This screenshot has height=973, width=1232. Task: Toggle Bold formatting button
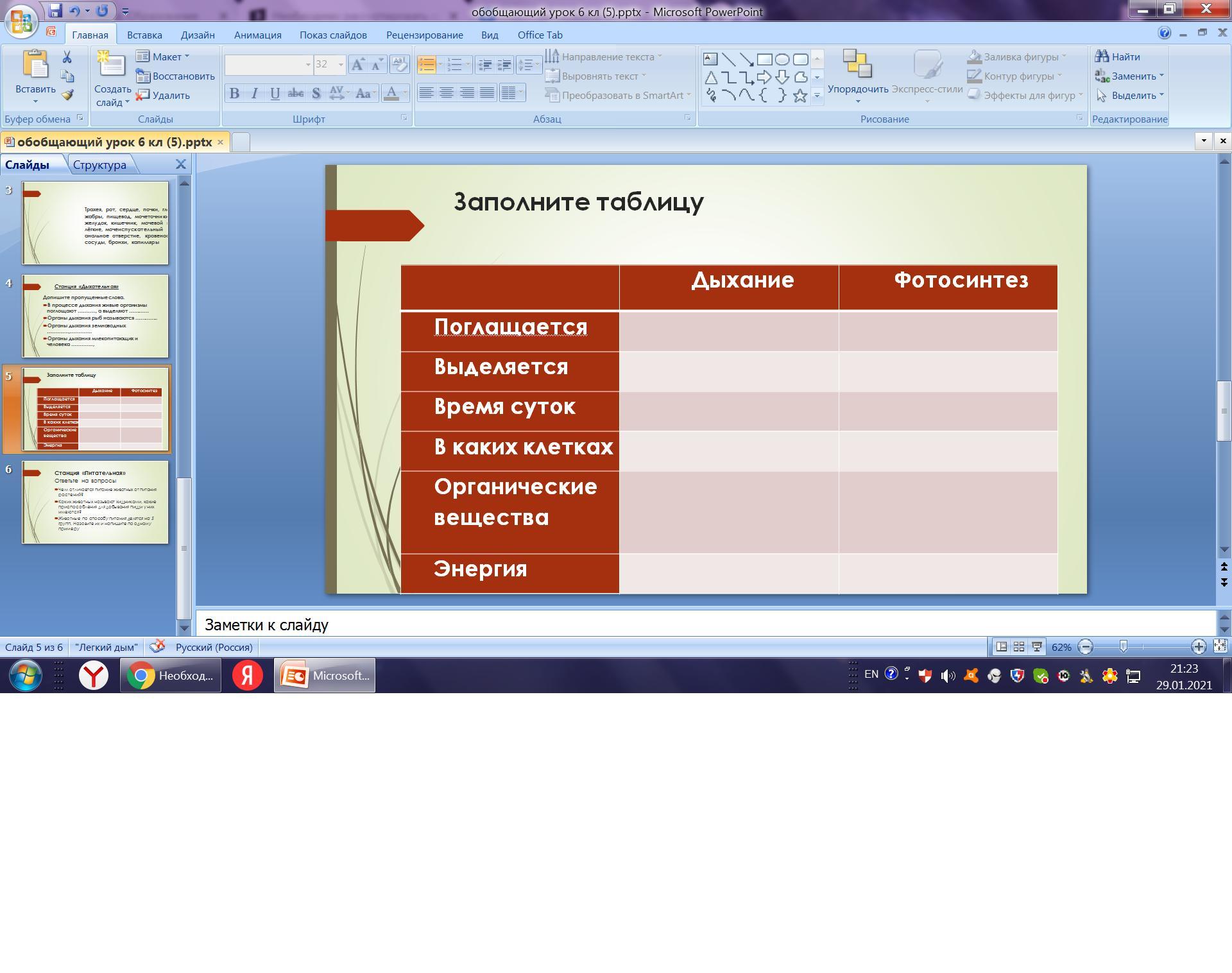click(234, 94)
